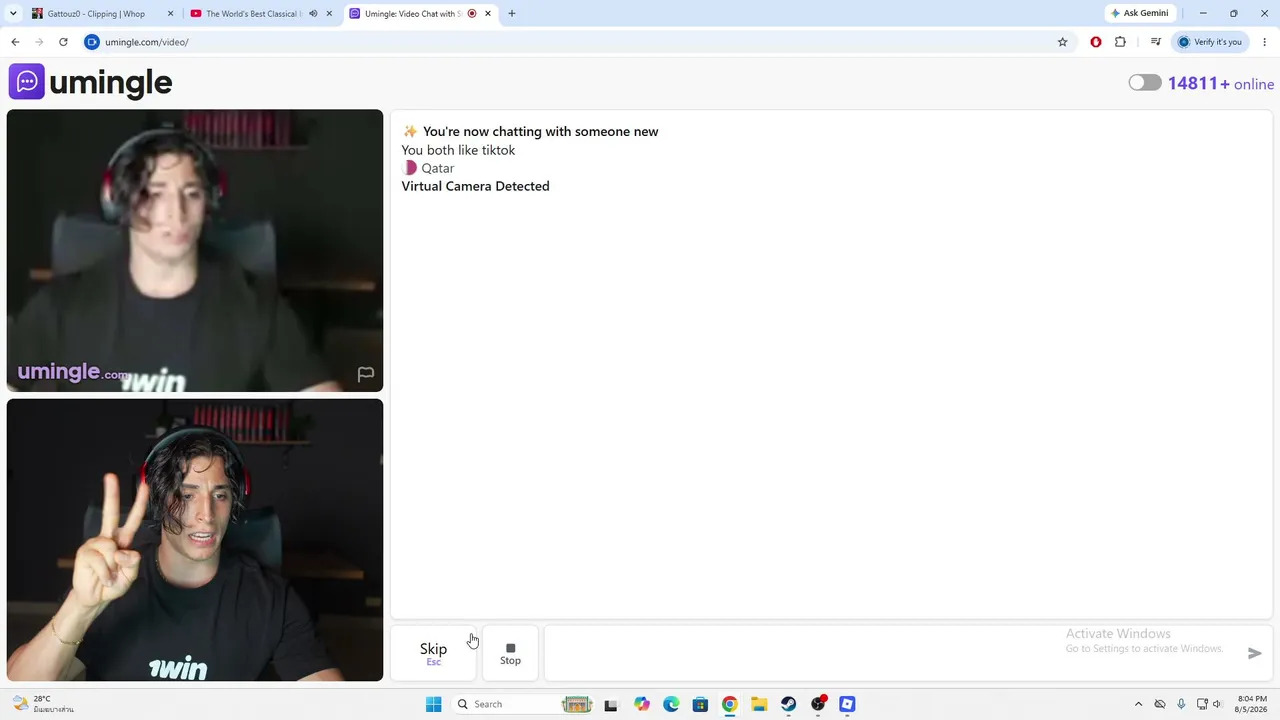Screen dimensions: 1280x720
Task: Click the stranger's video feed
Action: point(195,250)
